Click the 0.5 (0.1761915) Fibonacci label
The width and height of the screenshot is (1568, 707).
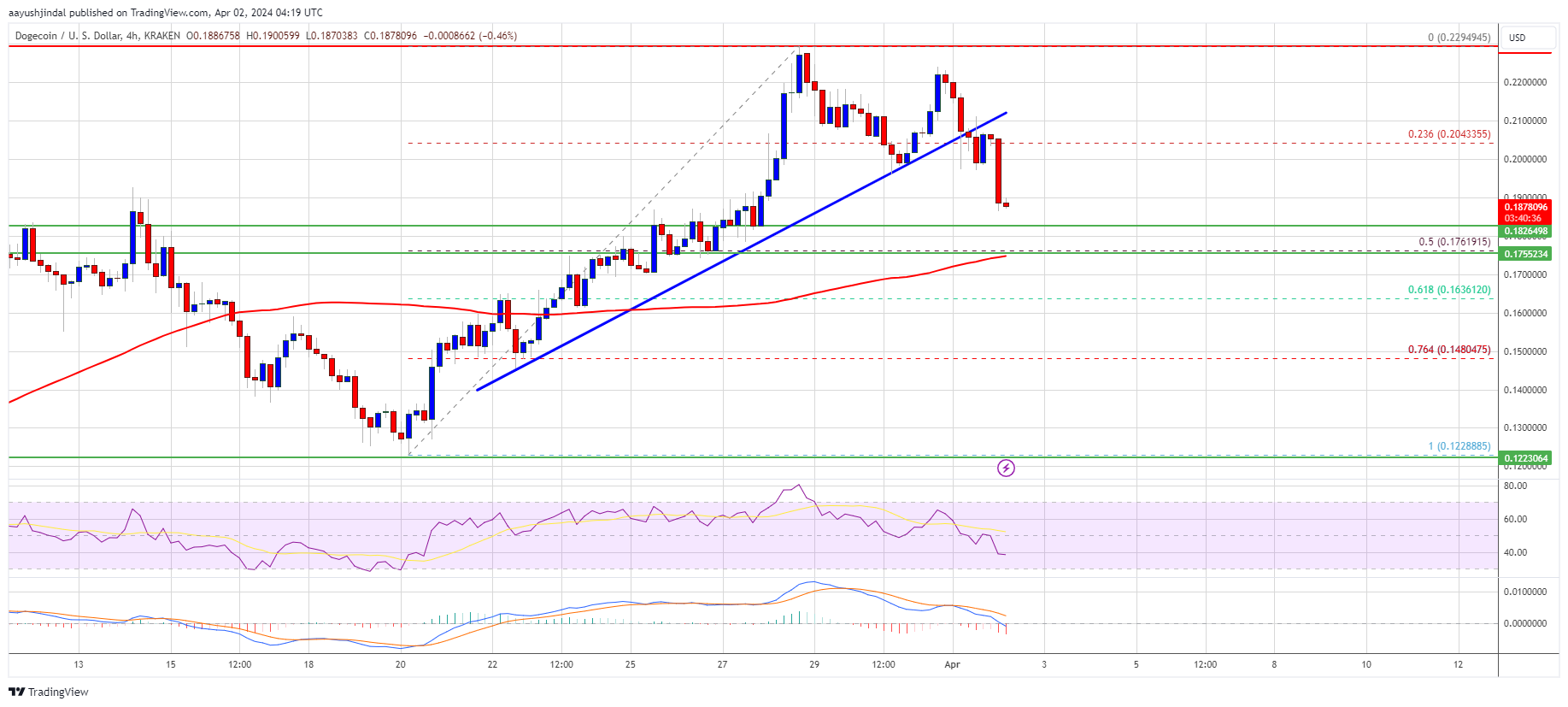1454,242
